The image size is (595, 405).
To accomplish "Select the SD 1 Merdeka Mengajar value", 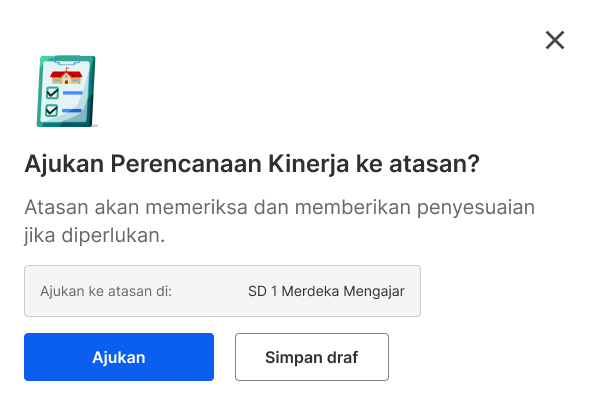I will point(326,291).
